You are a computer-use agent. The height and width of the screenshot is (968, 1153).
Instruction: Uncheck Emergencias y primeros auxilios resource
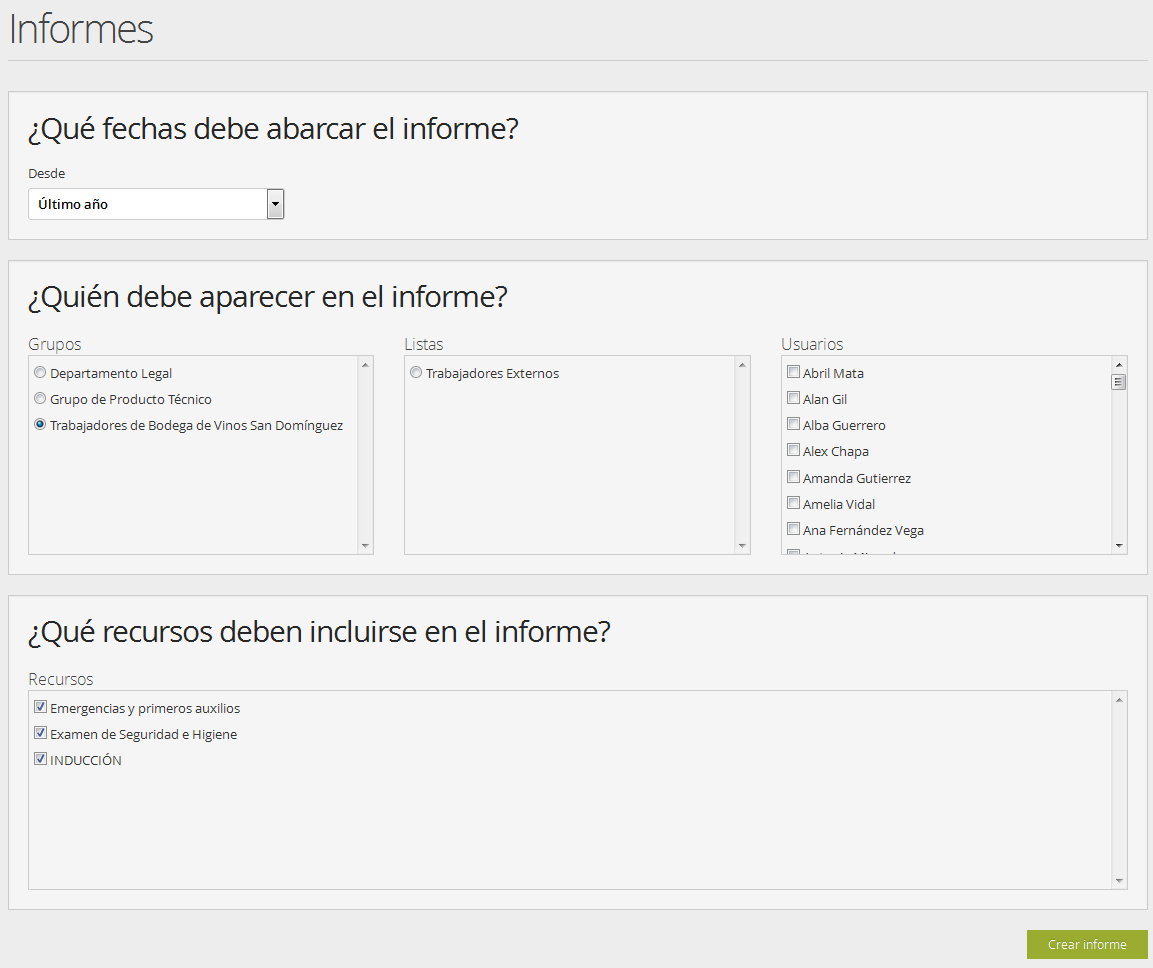click(x=41, y=707)
